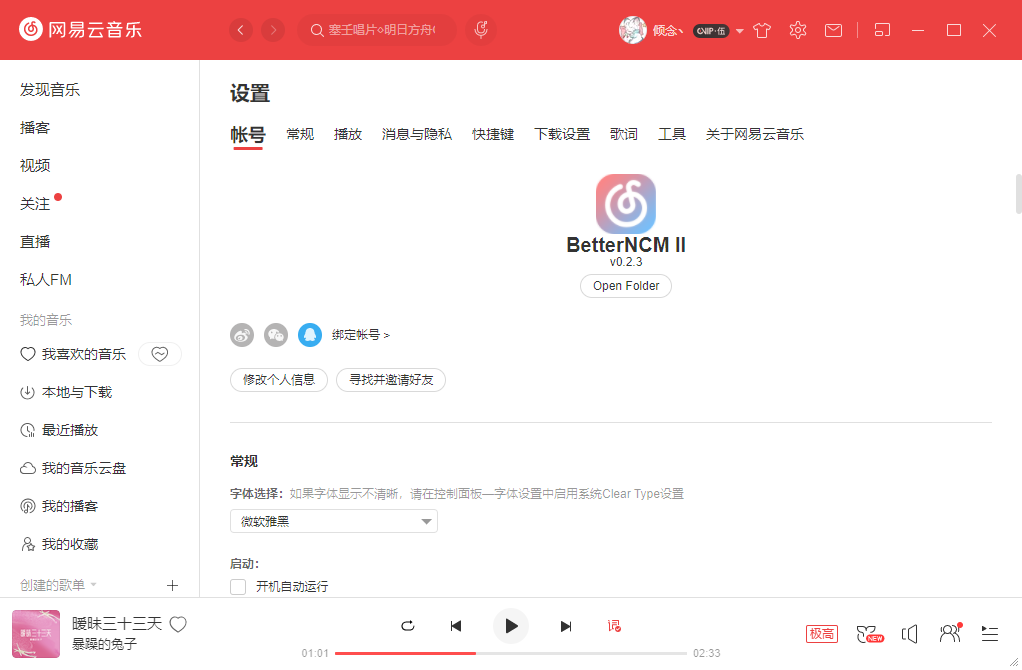The image size is (1022, 670).
Task: Click the Weibo account icon
Action: point(242,335)
